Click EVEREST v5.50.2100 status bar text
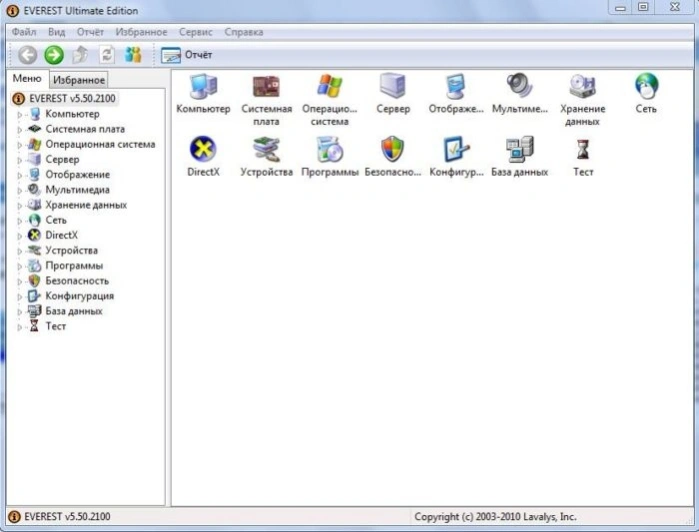The image size is (699, 532). (67, 517)
